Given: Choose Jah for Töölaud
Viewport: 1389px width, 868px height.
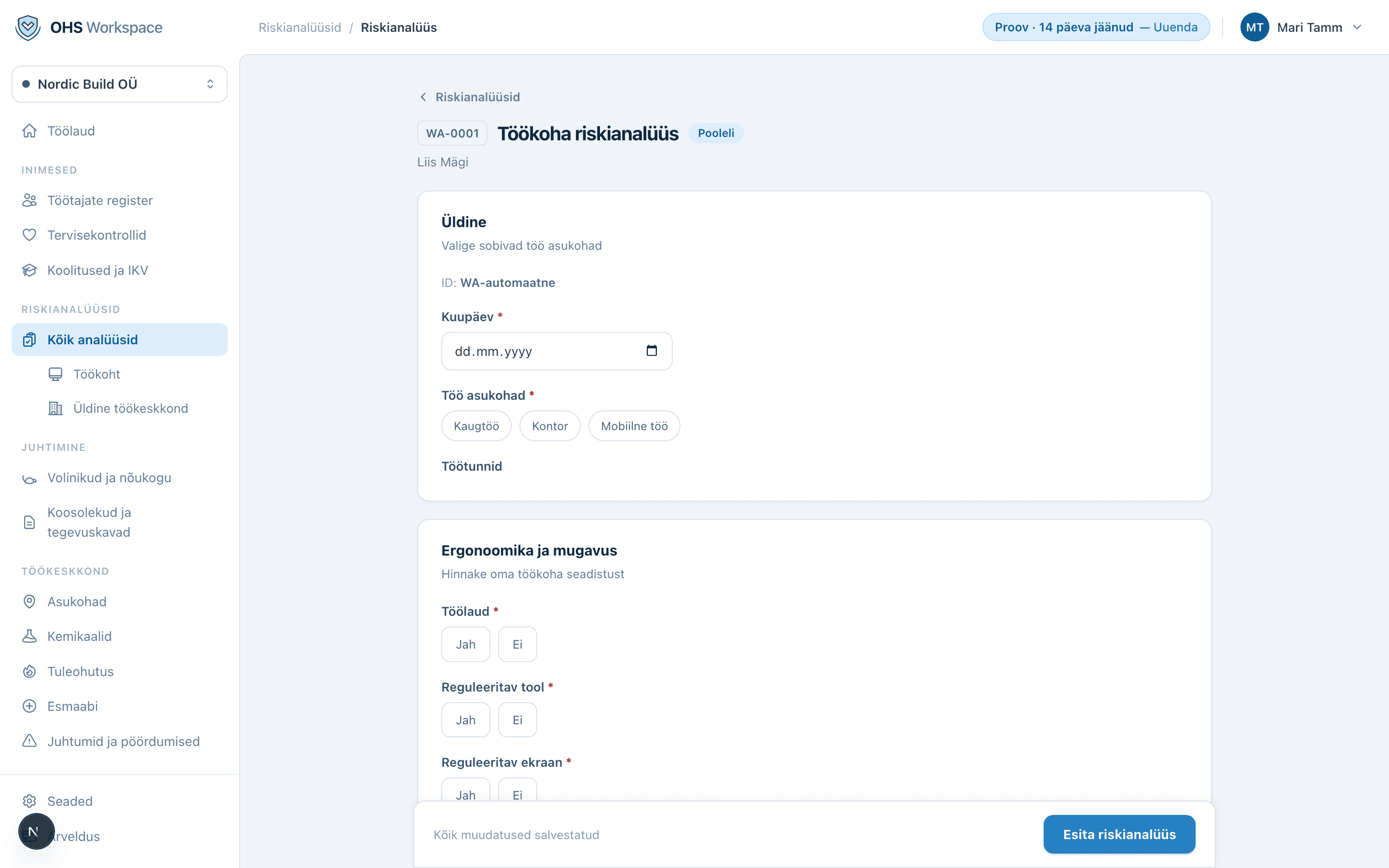Looking at the screenshot, I should pos(465,644).
